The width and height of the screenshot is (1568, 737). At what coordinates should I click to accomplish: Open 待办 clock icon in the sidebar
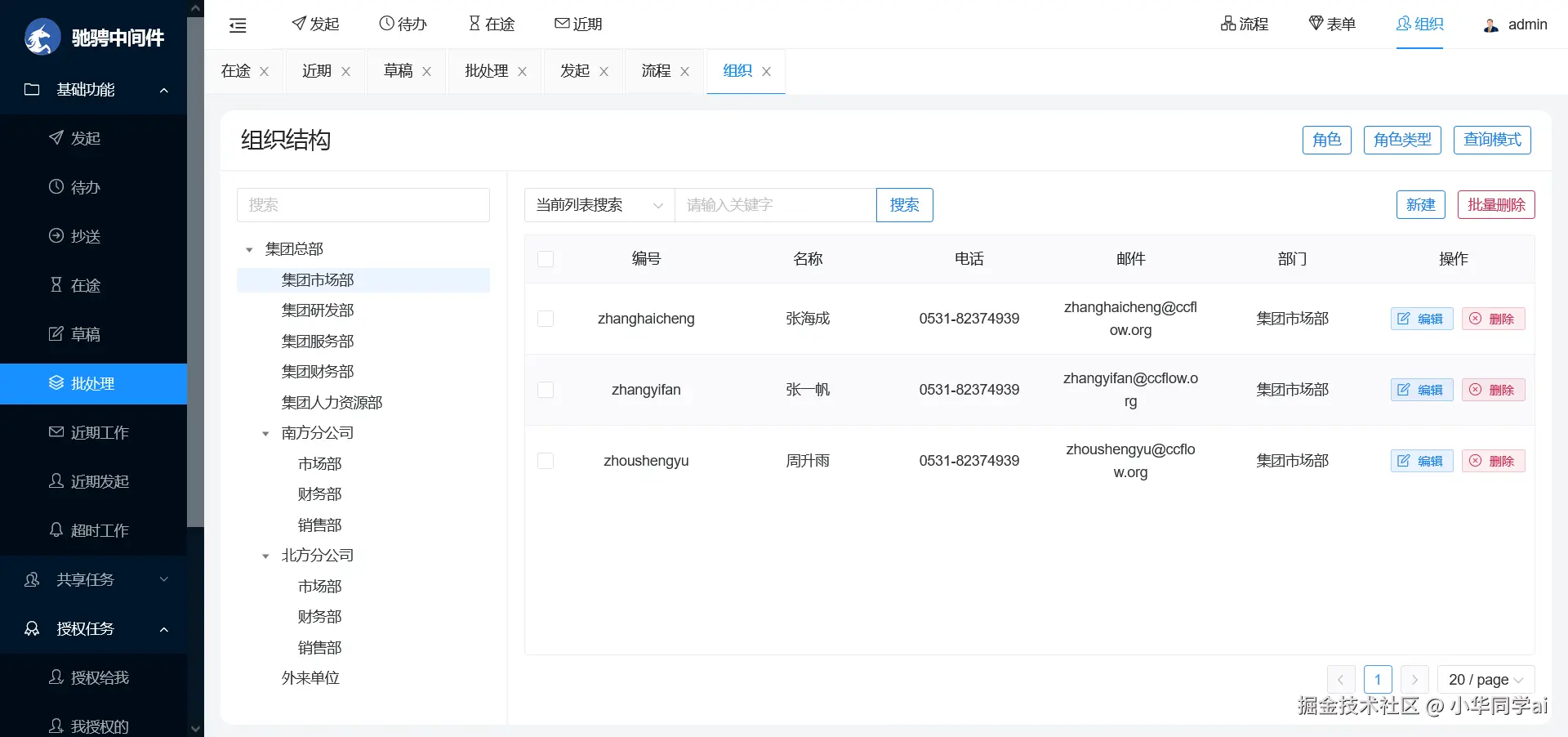(56, 186)
